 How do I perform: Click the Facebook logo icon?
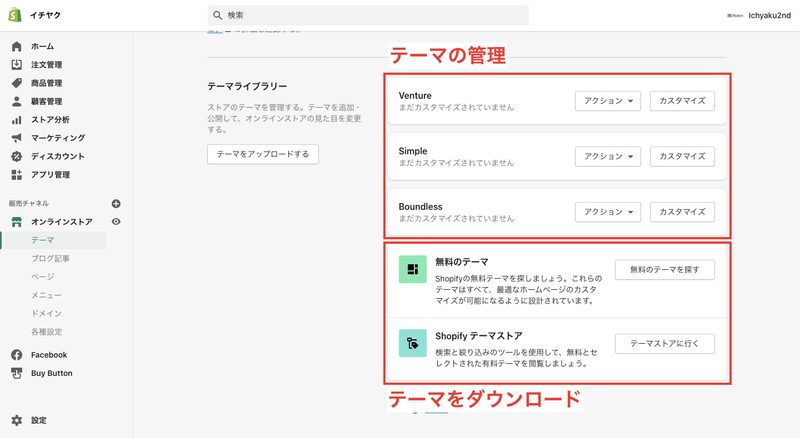tap(17, 355)
